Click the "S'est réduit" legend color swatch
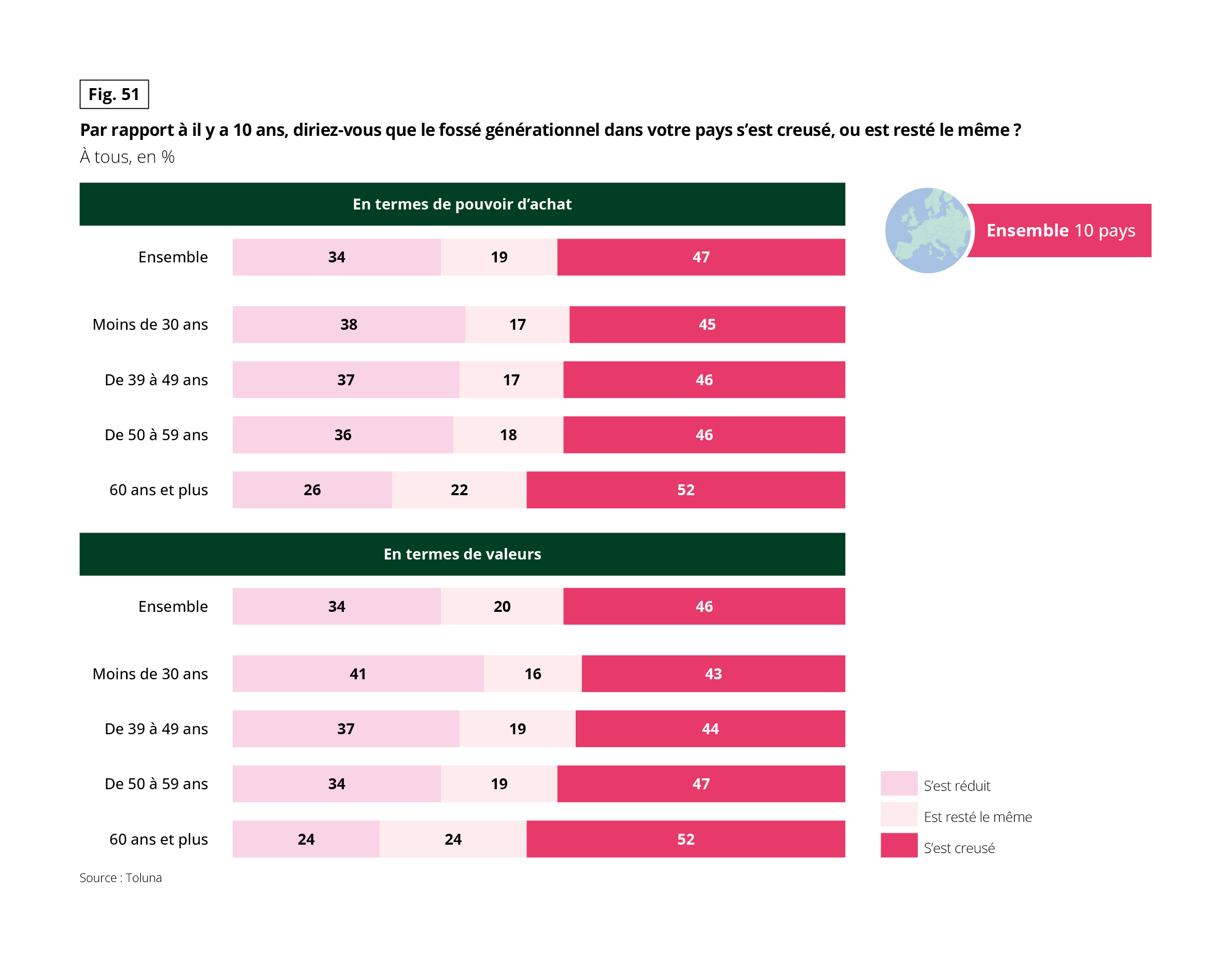The image size is (1225, 980). tap(899, 783)
